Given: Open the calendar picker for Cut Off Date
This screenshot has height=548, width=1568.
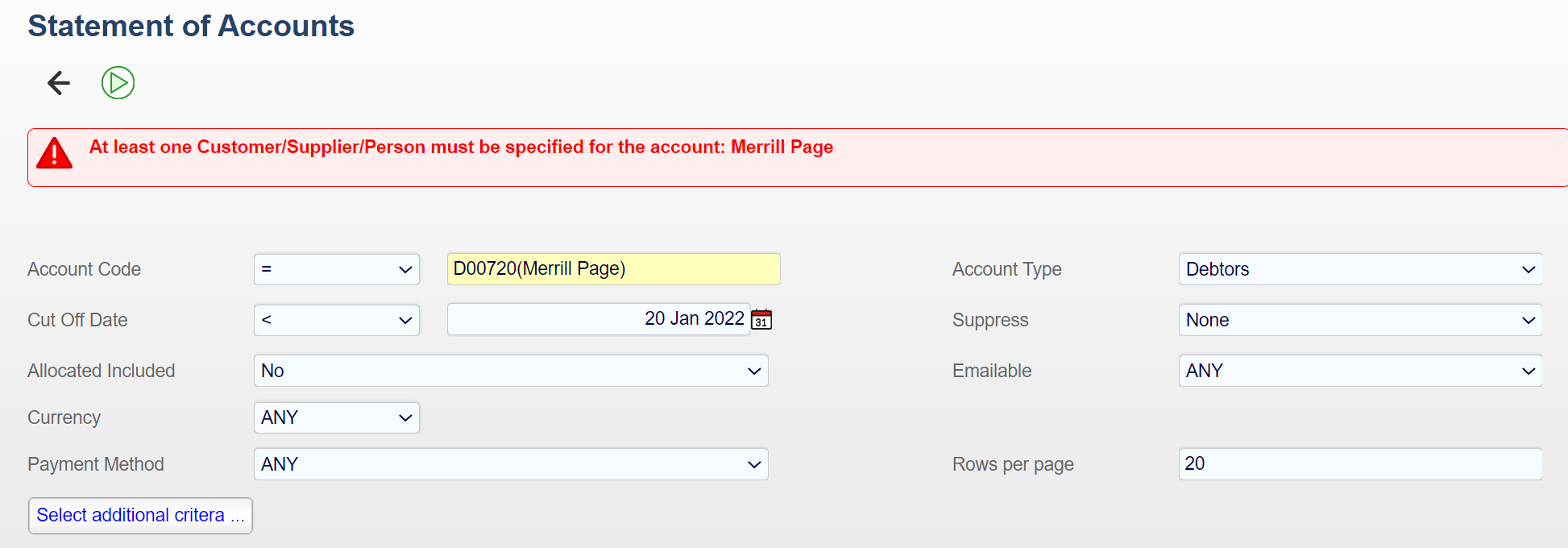Looking at the screenshot, I should point(761,320).
